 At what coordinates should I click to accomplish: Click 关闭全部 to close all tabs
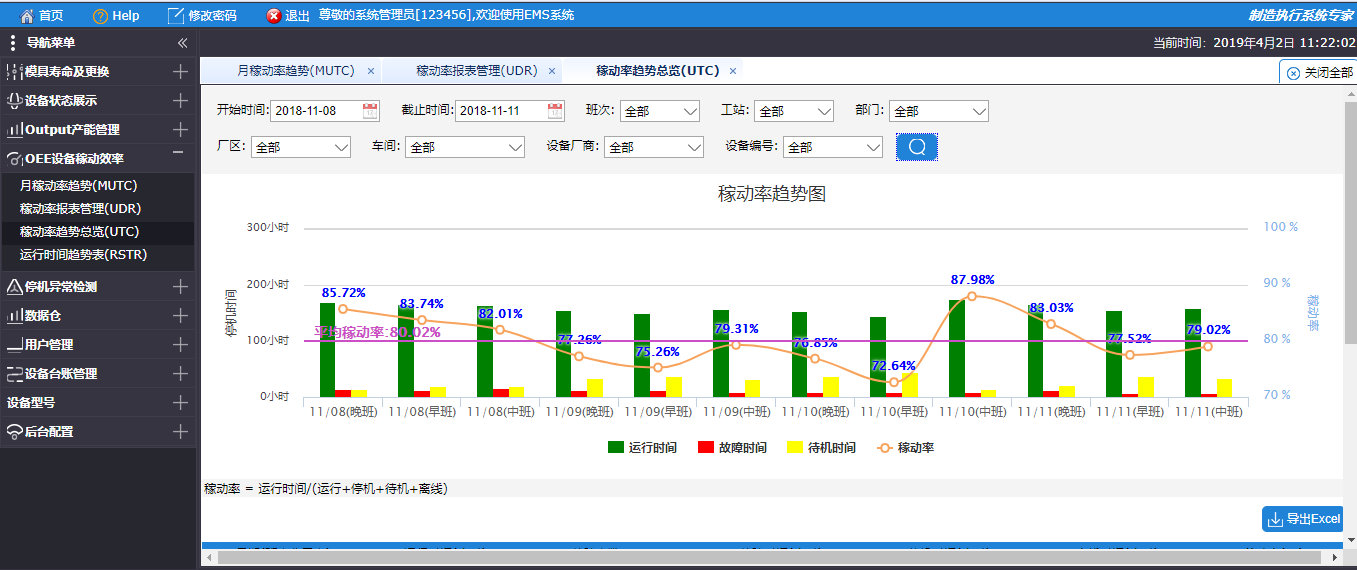click(1319, 73)
